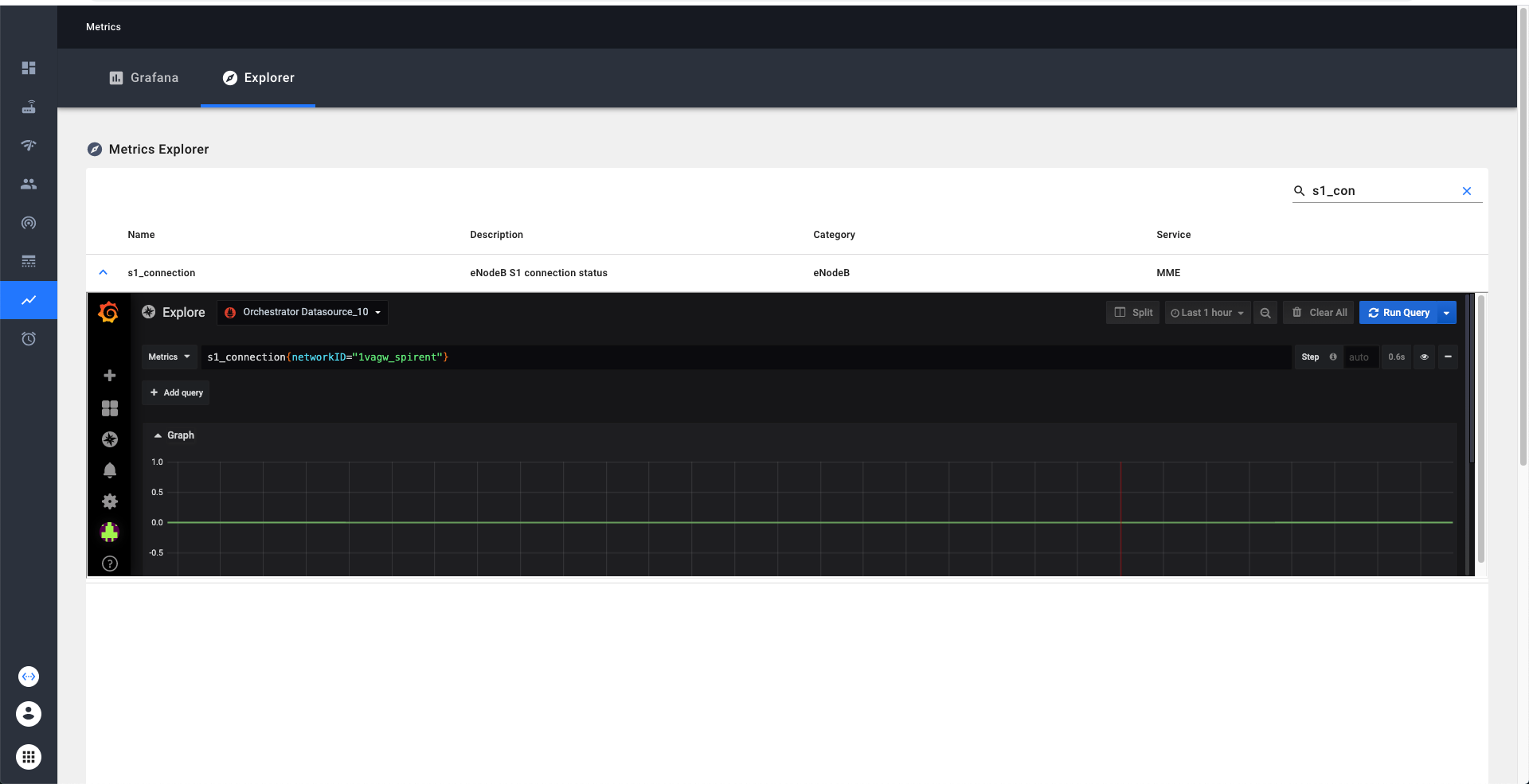
Task: Collapse the s1_connection row chevron
Action: click(103, 272)
